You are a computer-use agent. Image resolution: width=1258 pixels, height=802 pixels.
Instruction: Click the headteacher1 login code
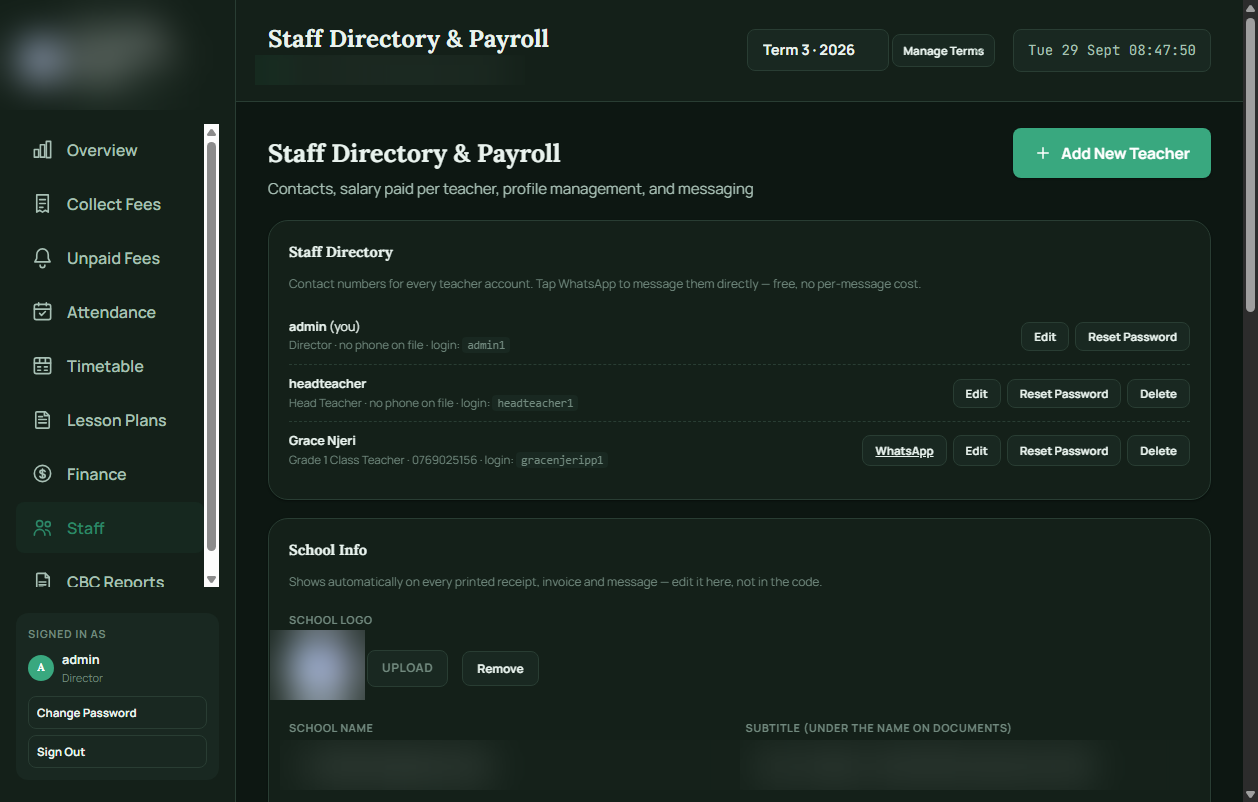point(535,403)
